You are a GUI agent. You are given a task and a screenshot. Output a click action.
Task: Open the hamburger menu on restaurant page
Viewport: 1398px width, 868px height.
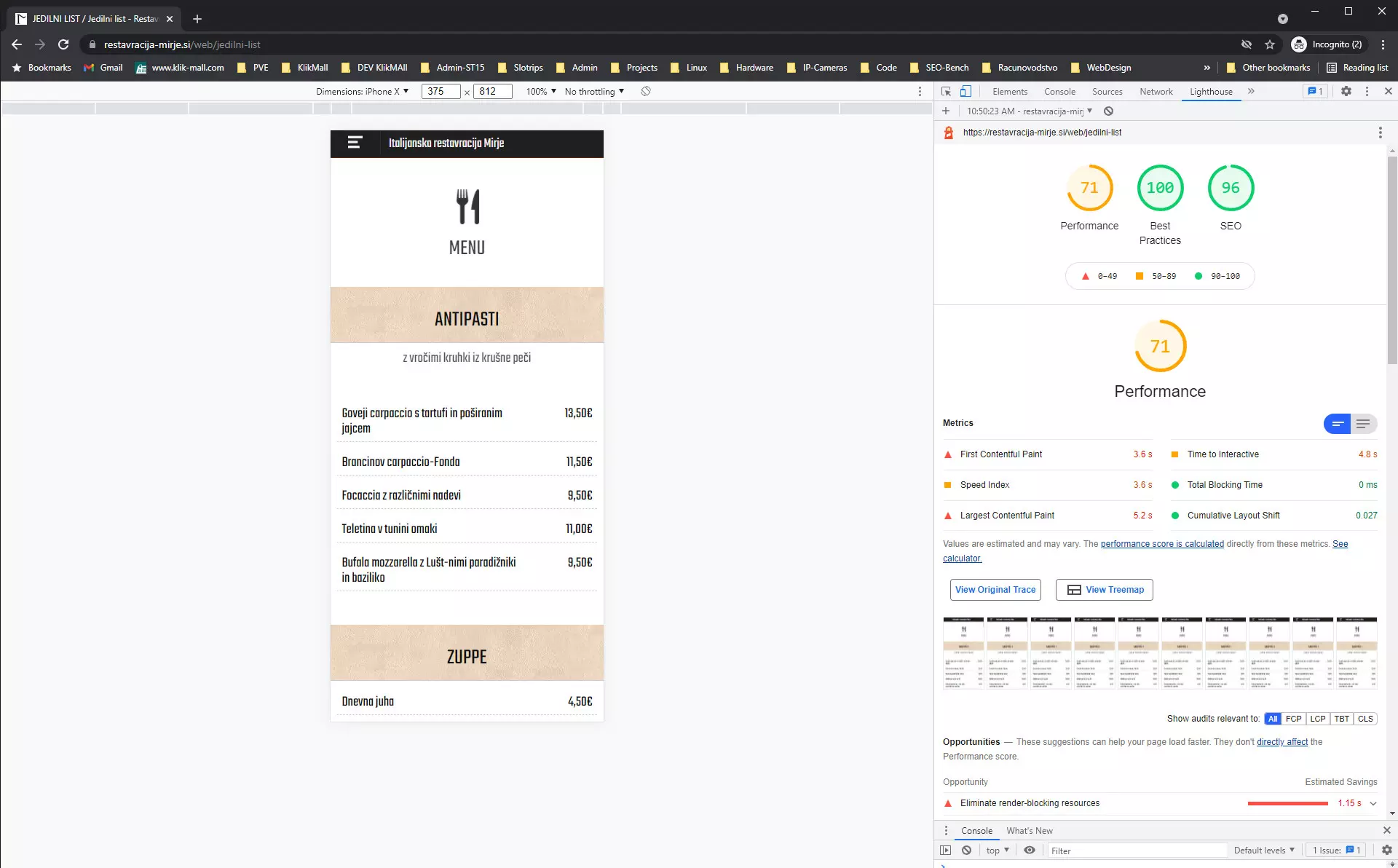355,143
